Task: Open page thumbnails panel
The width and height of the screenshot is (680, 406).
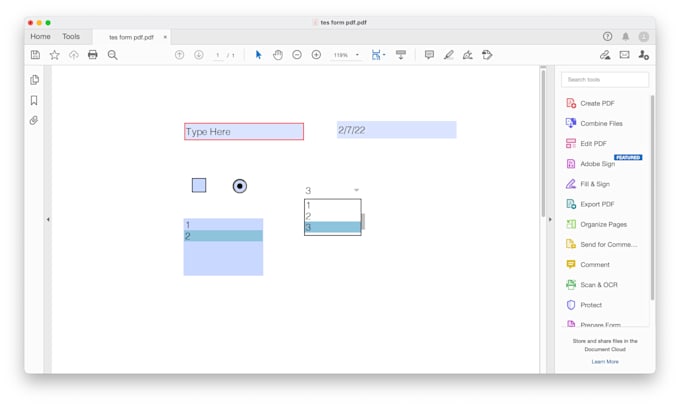Action: [x=34, y=80]
